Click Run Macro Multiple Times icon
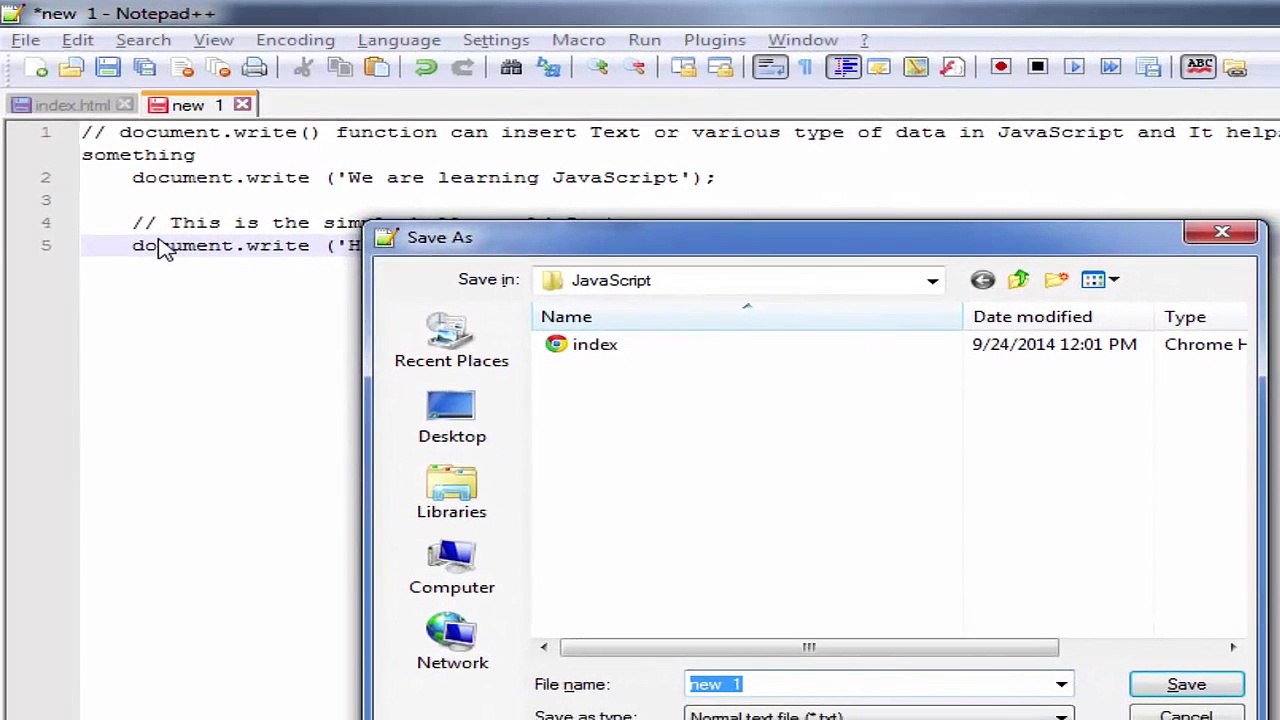 (x=1111, y=67)
